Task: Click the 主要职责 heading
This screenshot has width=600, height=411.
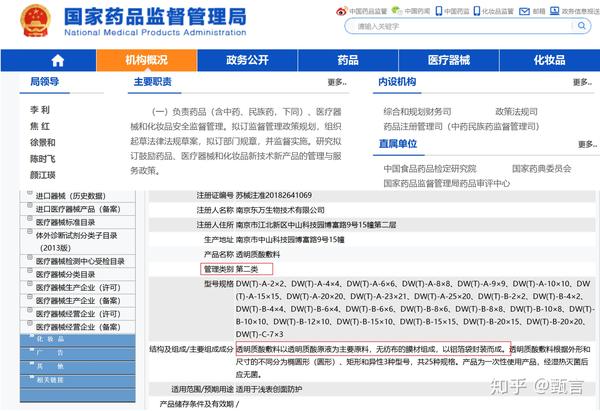Action: click(x=153, y=82)
